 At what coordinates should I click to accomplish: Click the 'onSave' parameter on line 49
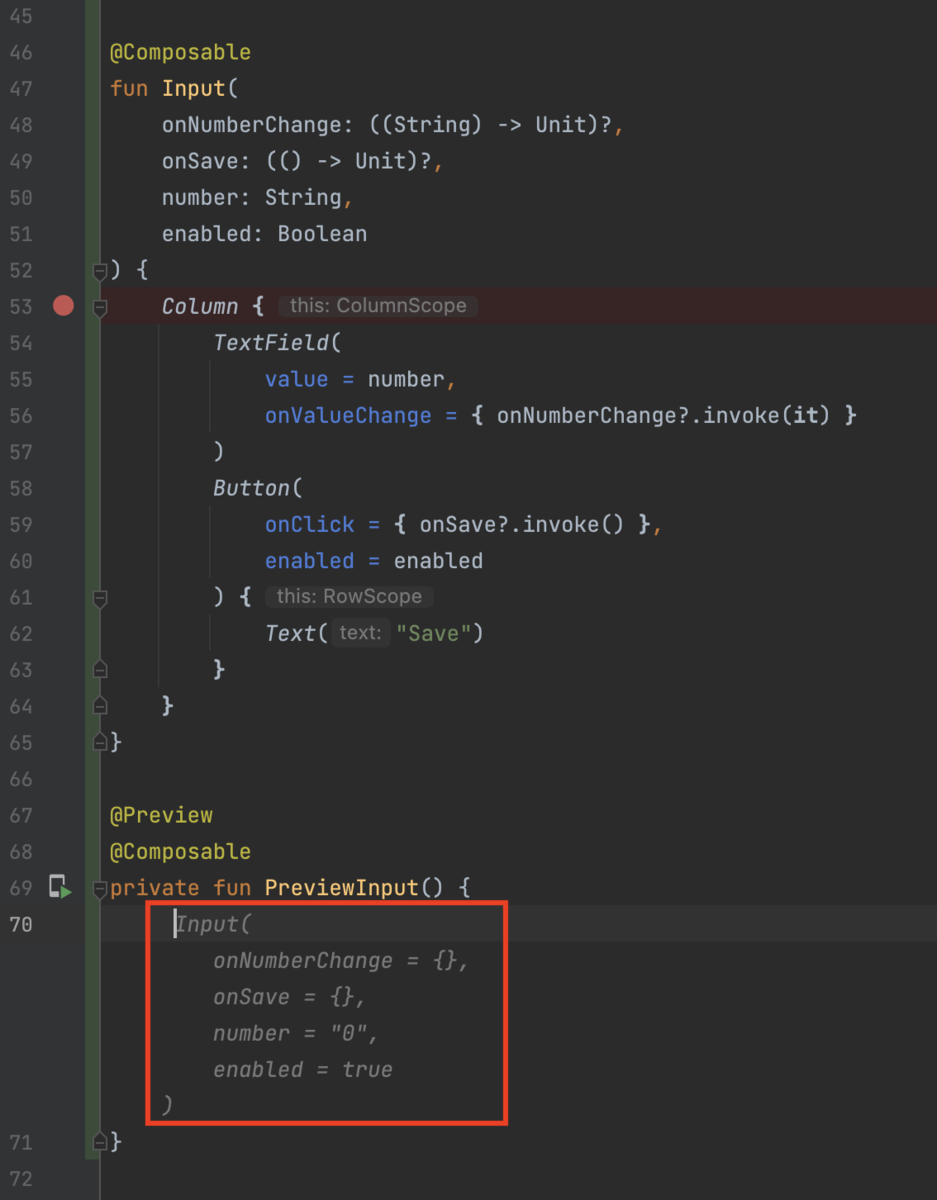[200, 161]
